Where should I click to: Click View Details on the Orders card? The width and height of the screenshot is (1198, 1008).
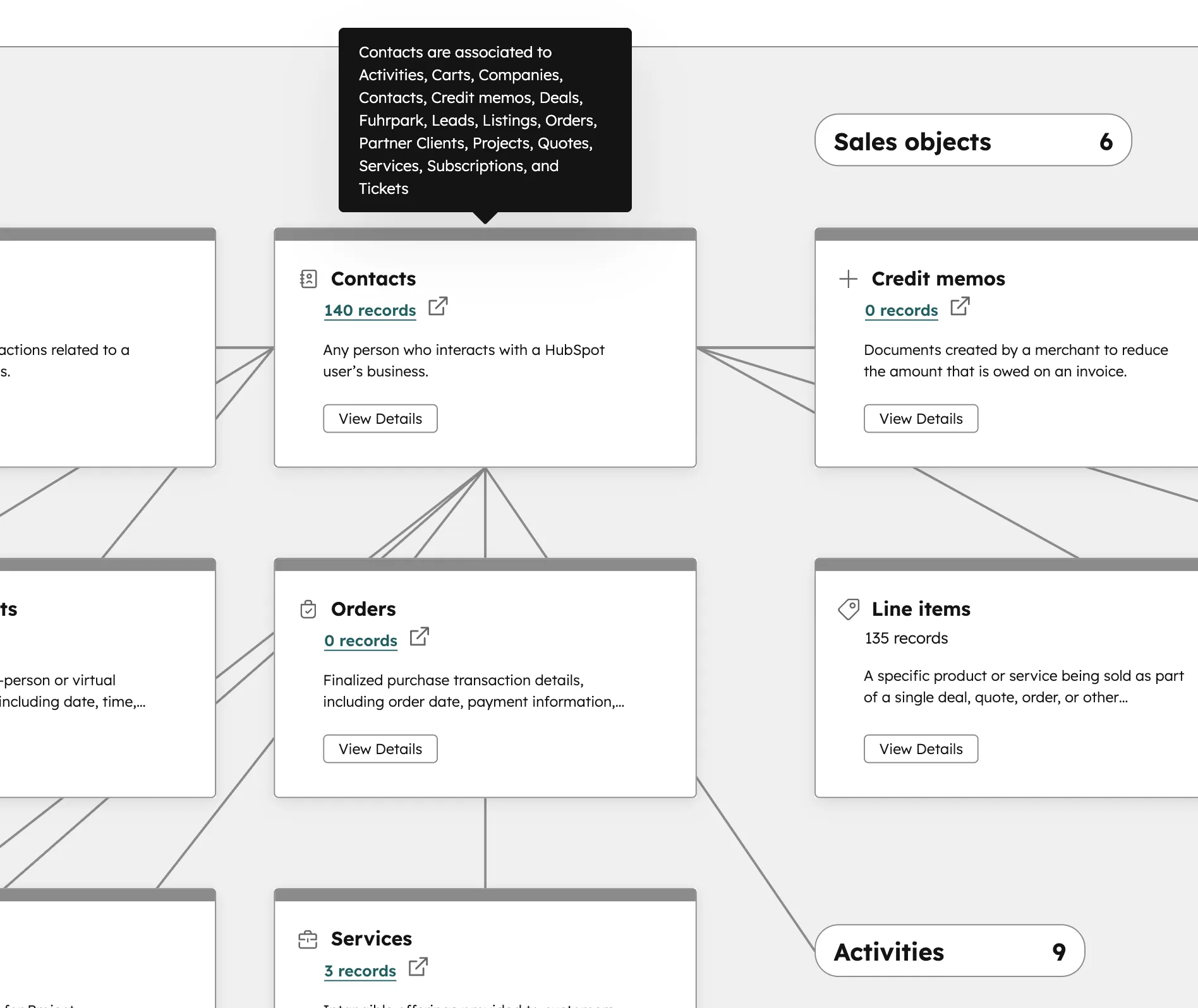point(380,748)
